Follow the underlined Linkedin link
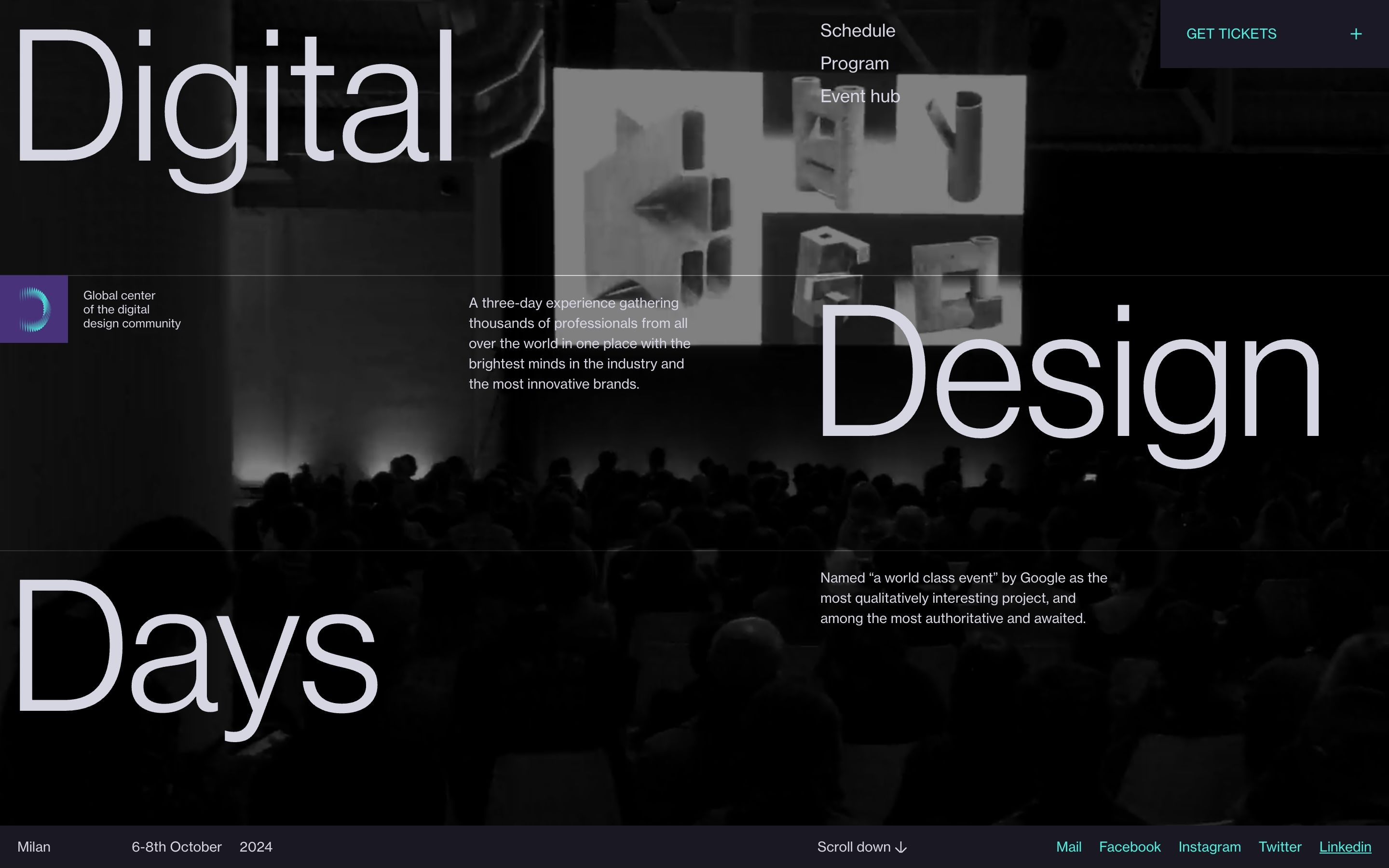 pyautogui.click(x=1345, y=847)
